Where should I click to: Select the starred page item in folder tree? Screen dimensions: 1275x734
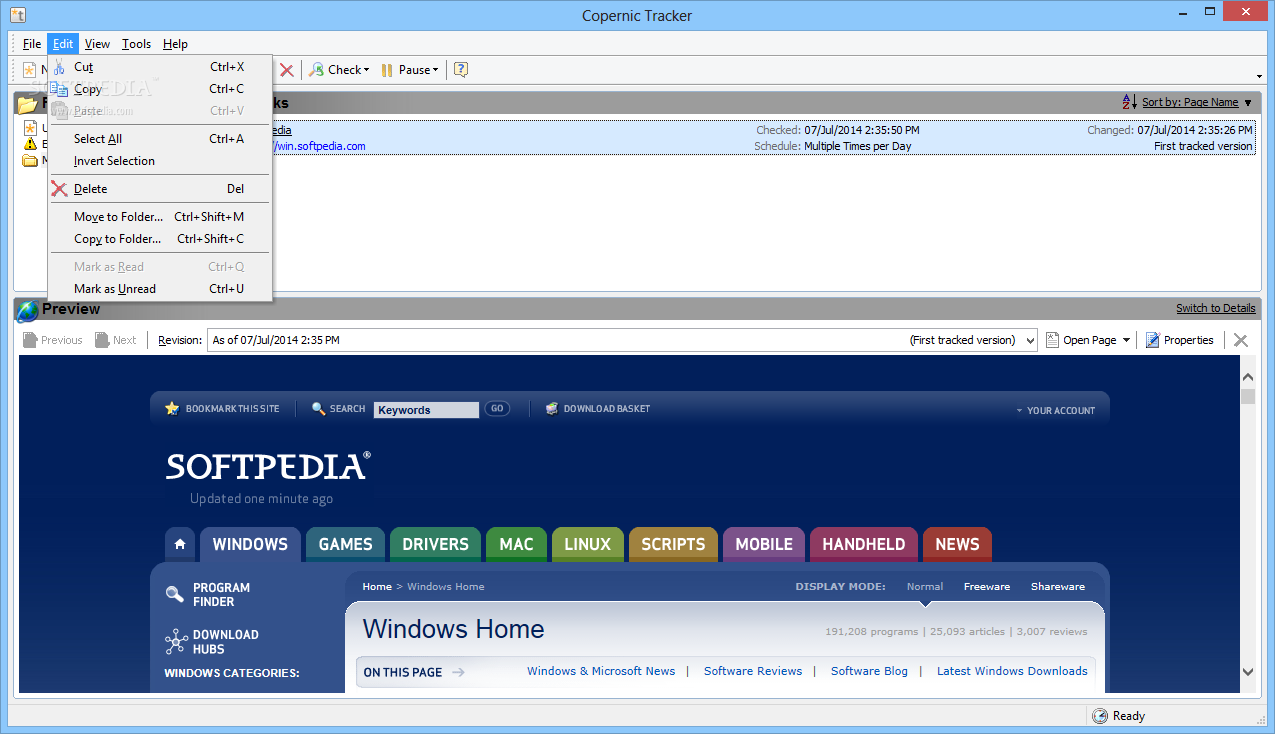tap(30, 128)
